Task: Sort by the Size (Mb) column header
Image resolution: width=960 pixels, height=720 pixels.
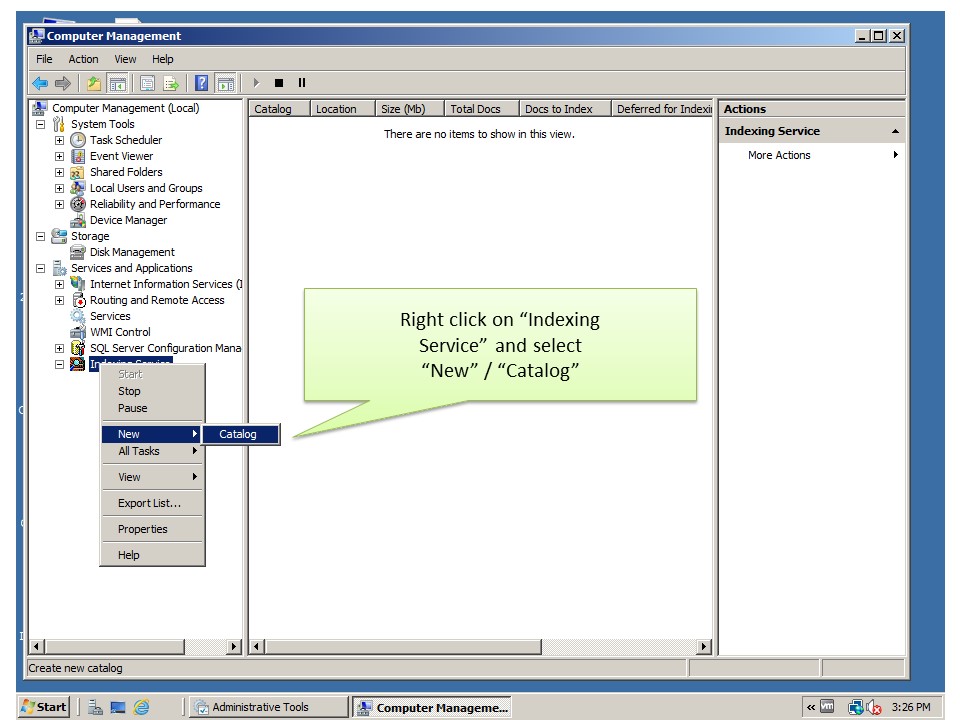Action: tap(410, 109)
